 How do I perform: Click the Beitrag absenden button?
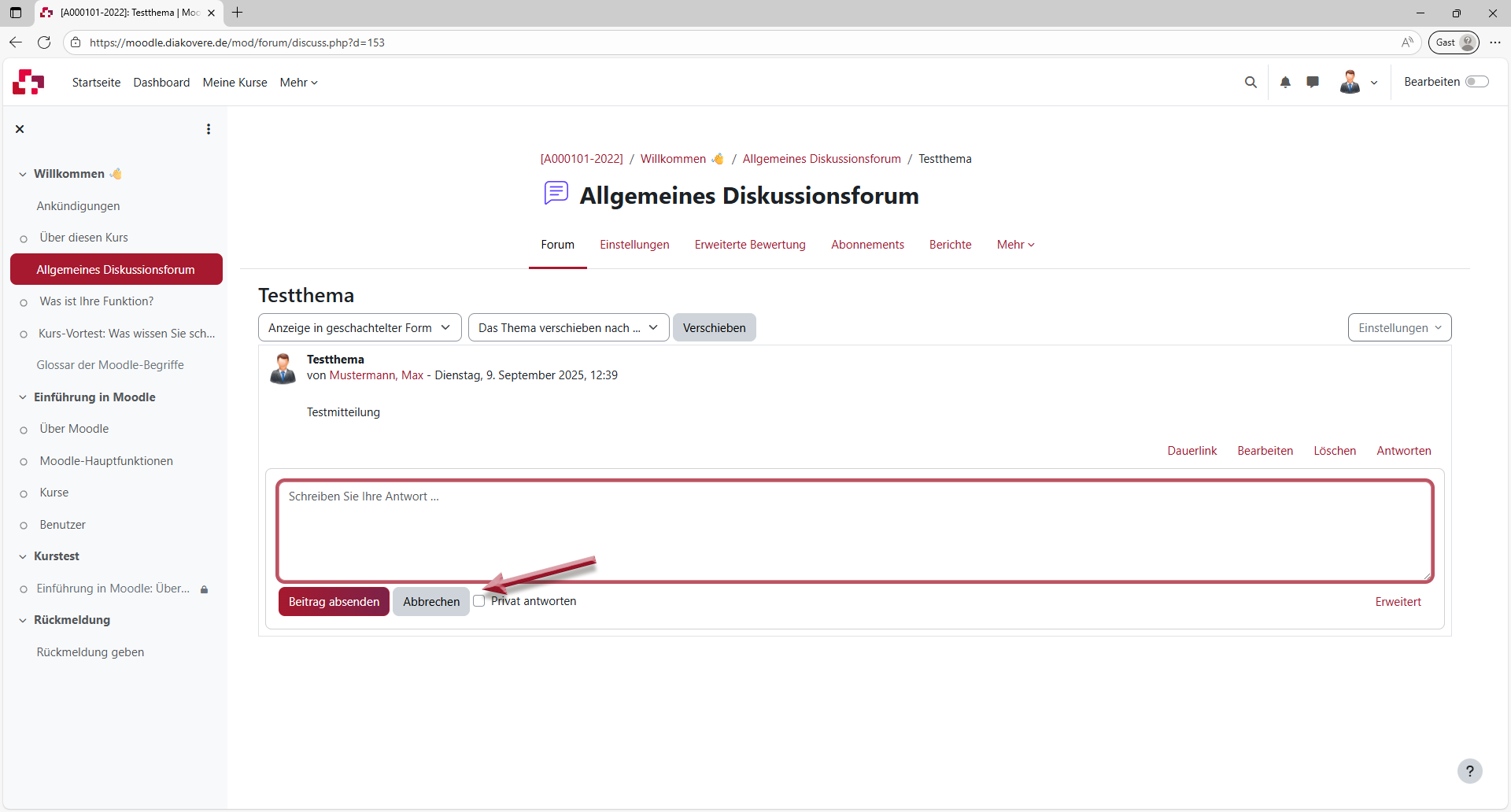334,601
